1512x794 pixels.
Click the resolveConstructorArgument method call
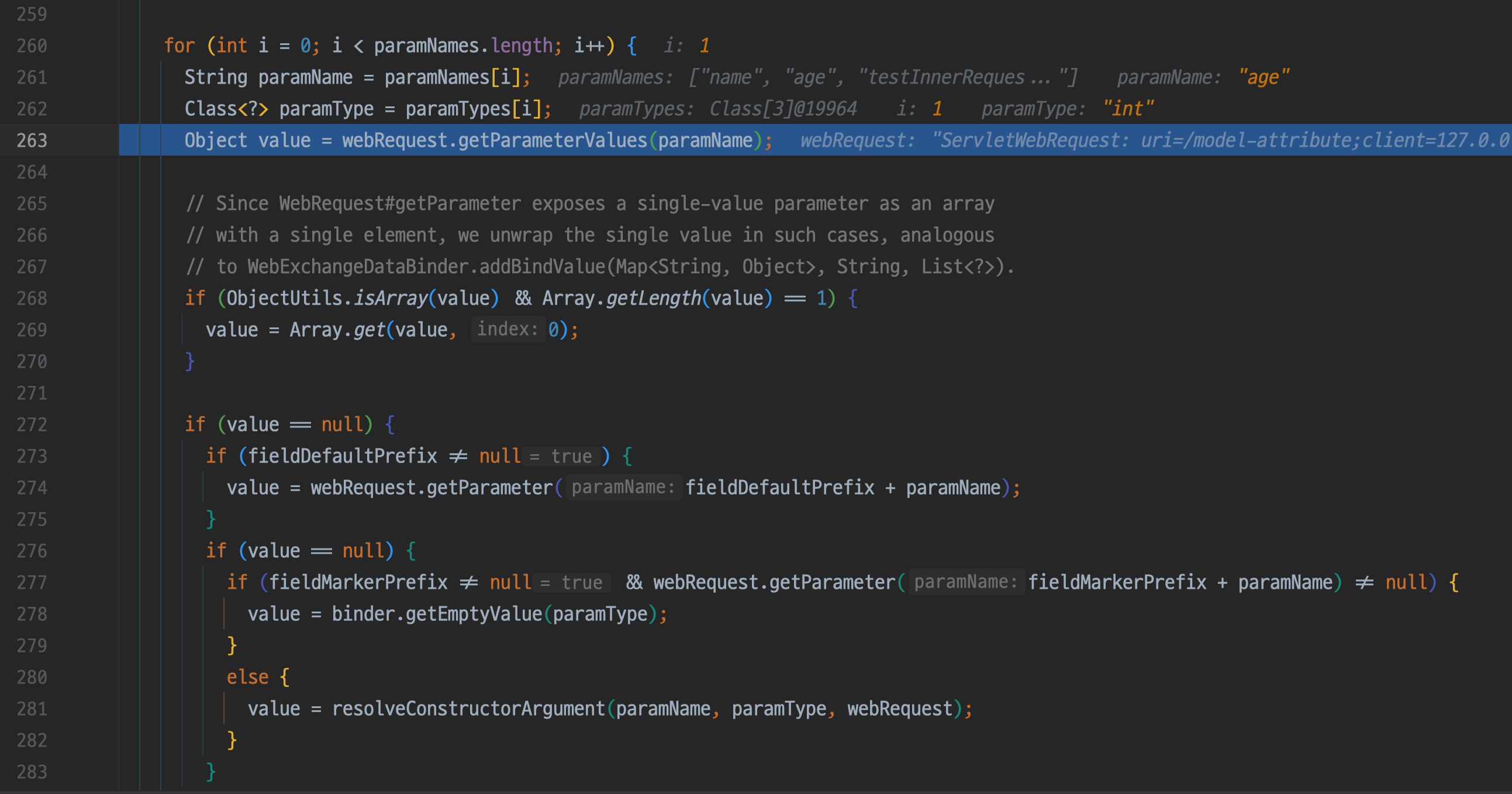pos(468,709)
